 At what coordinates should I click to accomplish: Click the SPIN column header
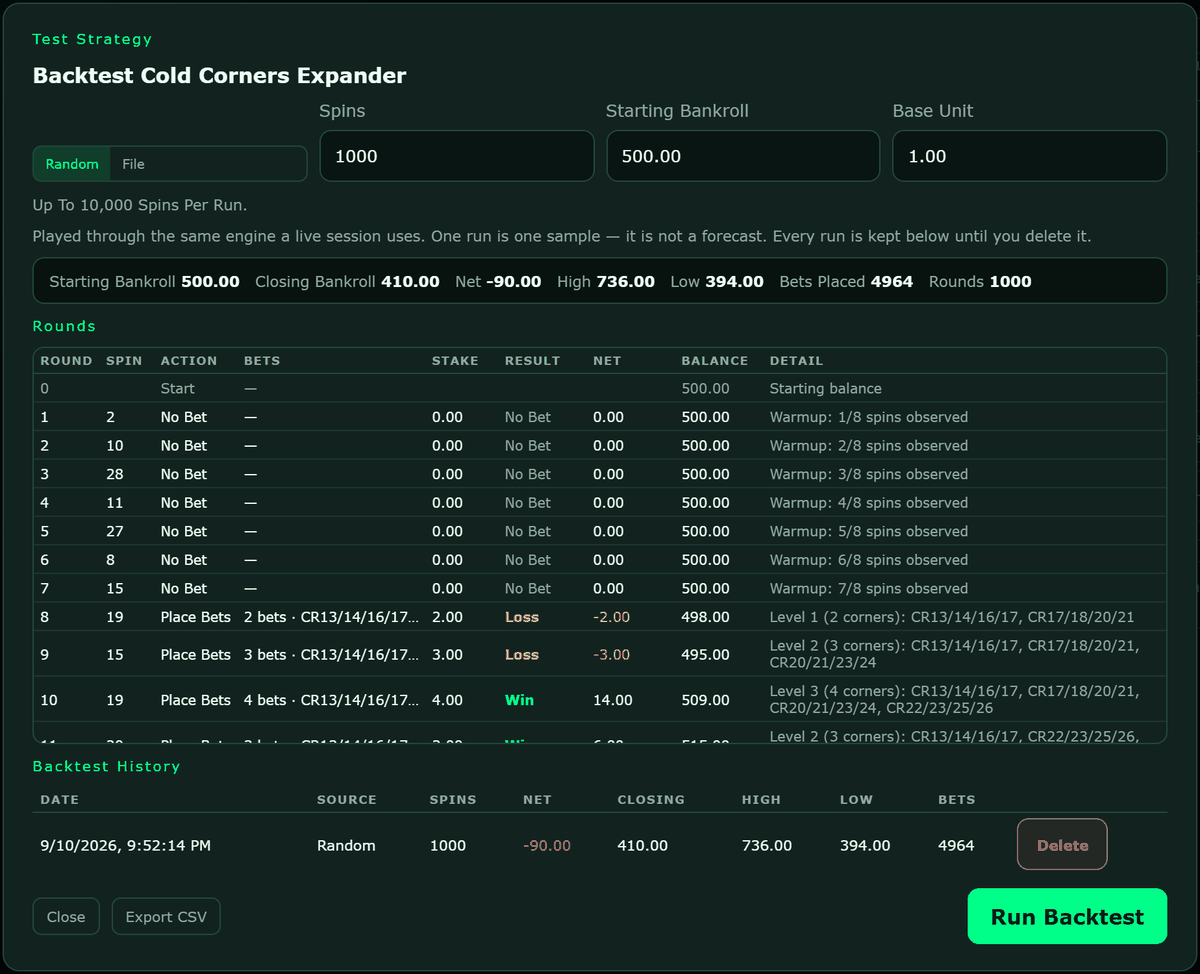pos(124,361)
